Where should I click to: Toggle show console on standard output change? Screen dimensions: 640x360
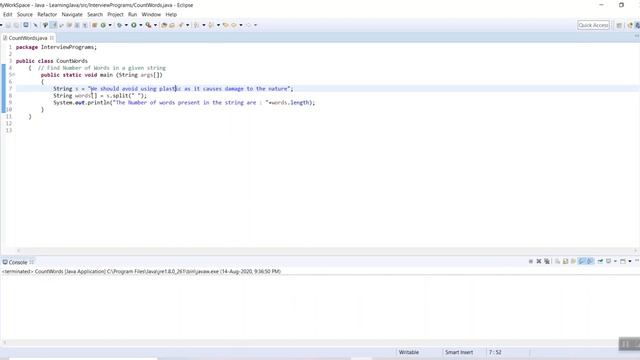click(x=582, y=261)
